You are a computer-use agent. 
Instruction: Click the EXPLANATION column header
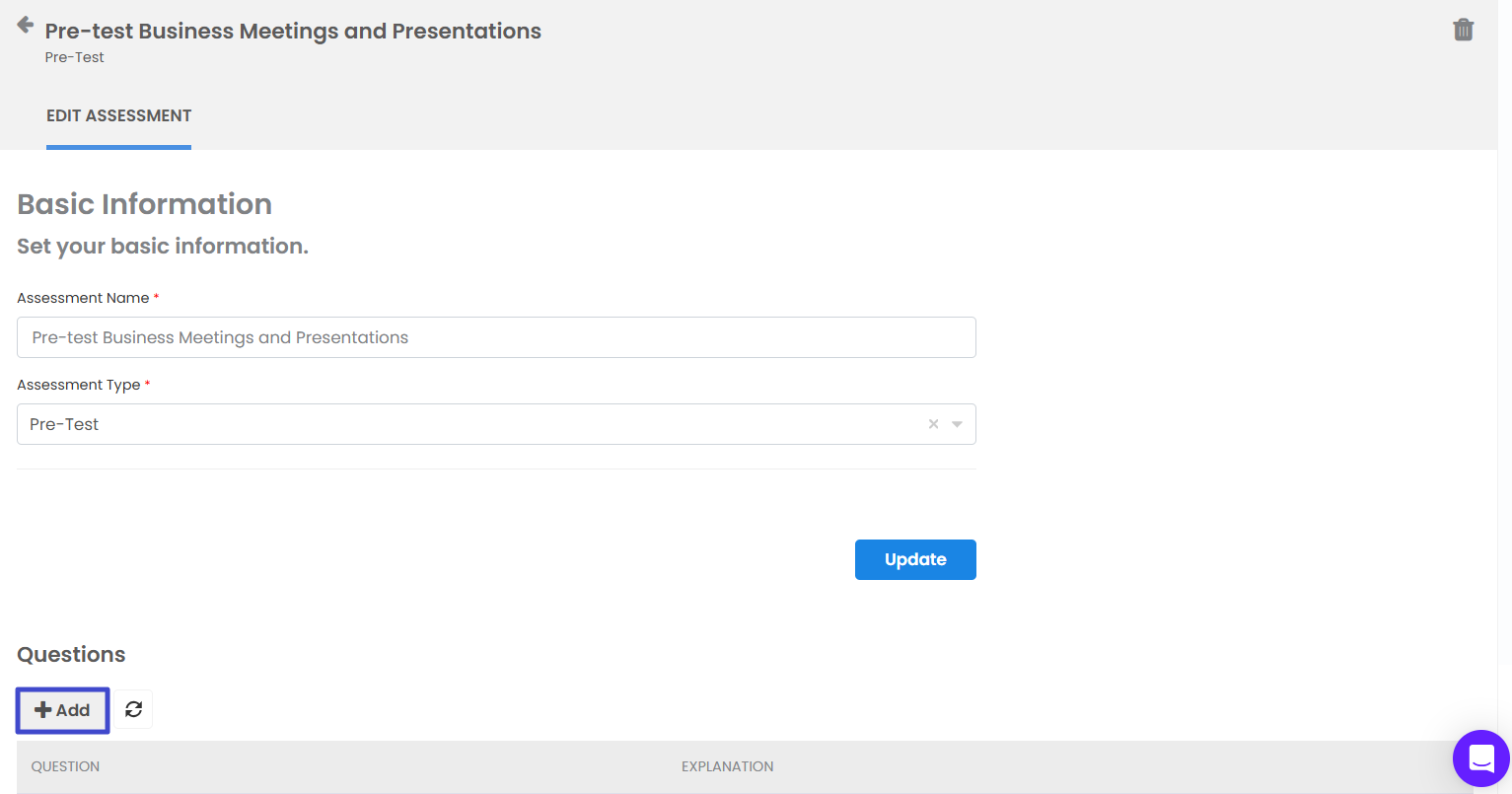coord(727,766)
